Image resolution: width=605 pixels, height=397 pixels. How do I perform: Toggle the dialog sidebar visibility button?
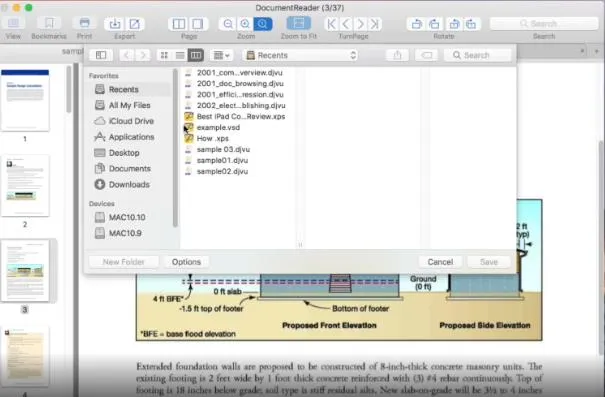pos(101,55)
